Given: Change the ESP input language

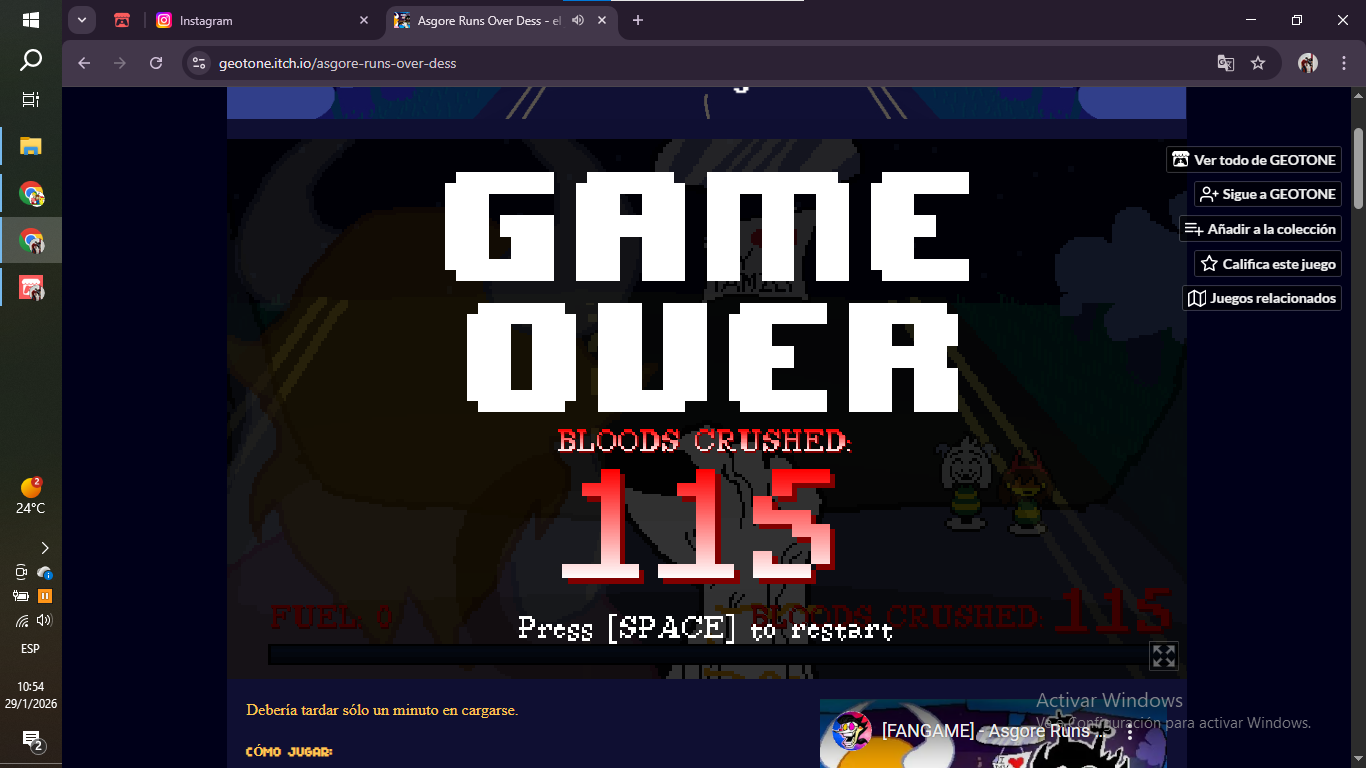Looking at the screenshot, I should 30,649.
